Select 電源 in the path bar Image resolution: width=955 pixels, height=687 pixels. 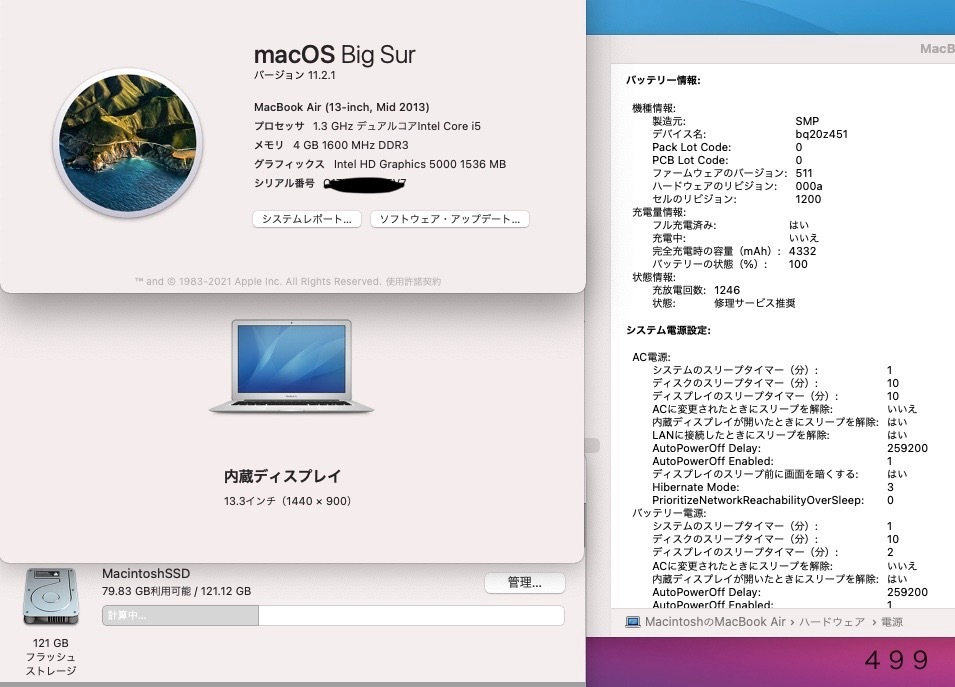point(892,622)
